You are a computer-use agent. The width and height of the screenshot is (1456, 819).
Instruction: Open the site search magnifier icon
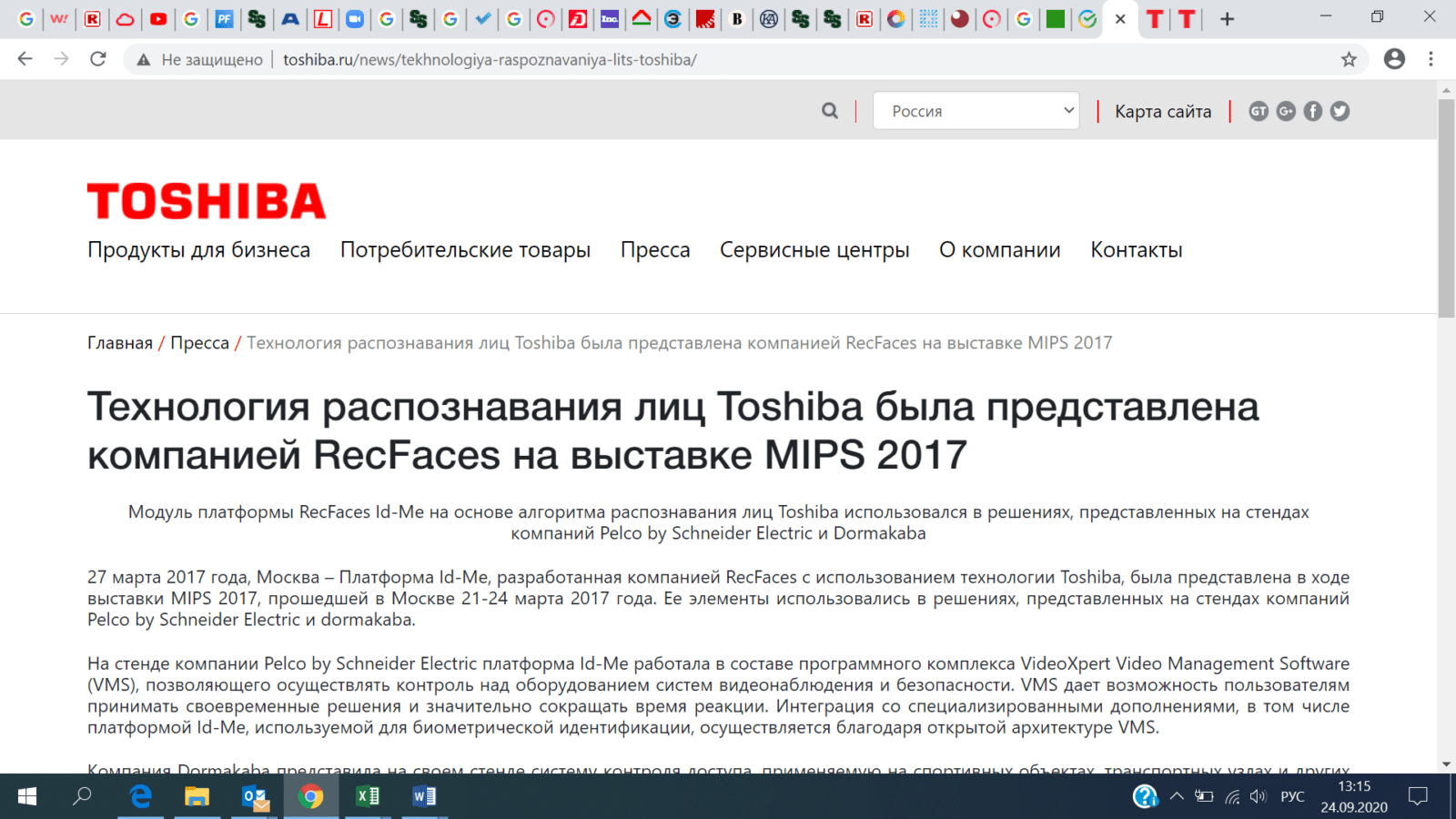[x=829, y=110]
